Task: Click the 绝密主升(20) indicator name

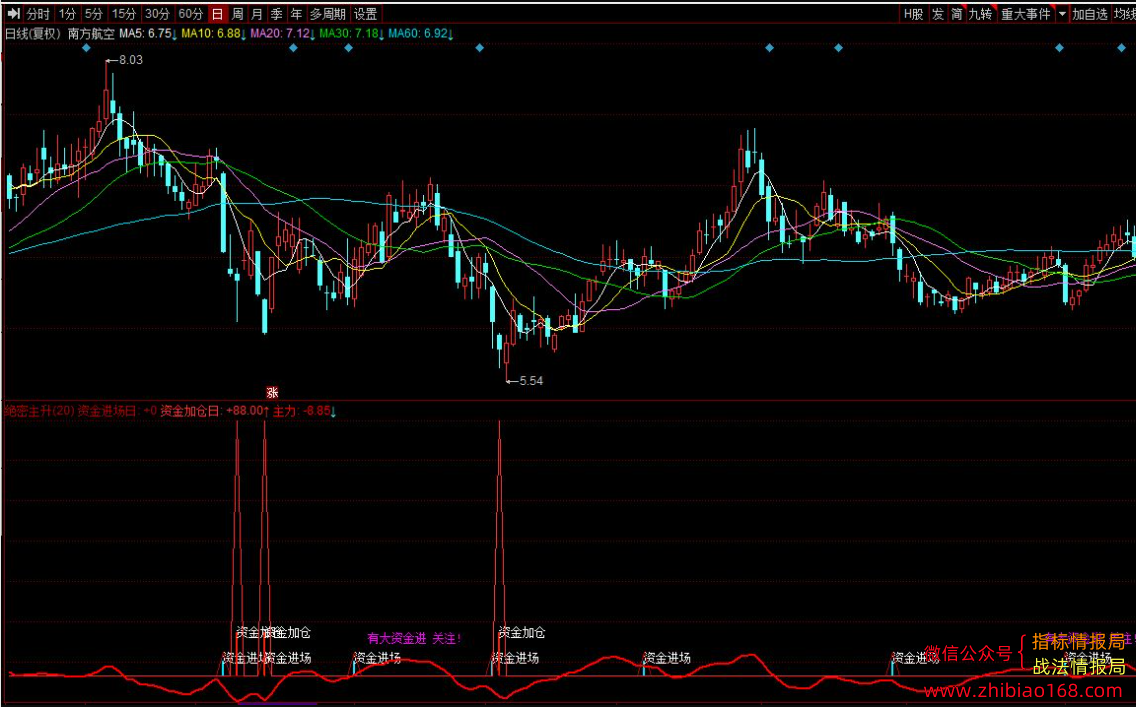Action: click(39, 411)
